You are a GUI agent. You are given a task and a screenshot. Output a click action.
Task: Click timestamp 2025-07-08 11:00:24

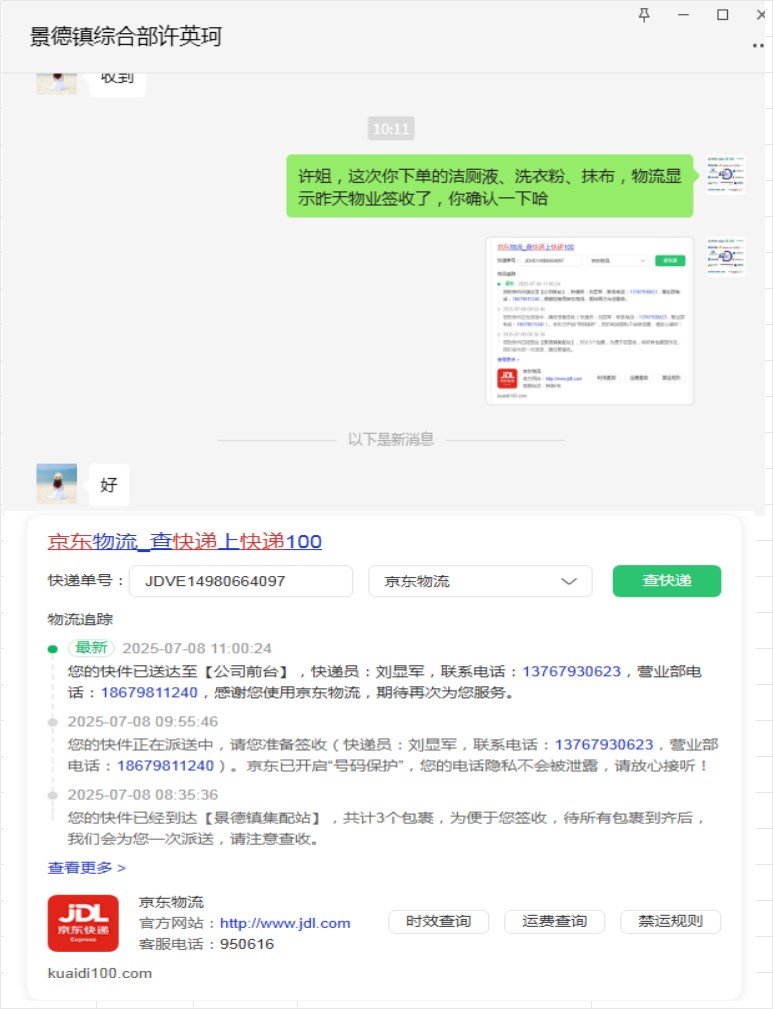click(x=197, y=648)
